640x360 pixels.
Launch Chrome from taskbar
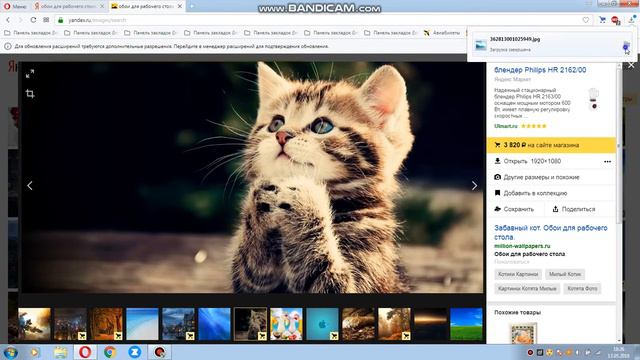click(x=109, y=352)
